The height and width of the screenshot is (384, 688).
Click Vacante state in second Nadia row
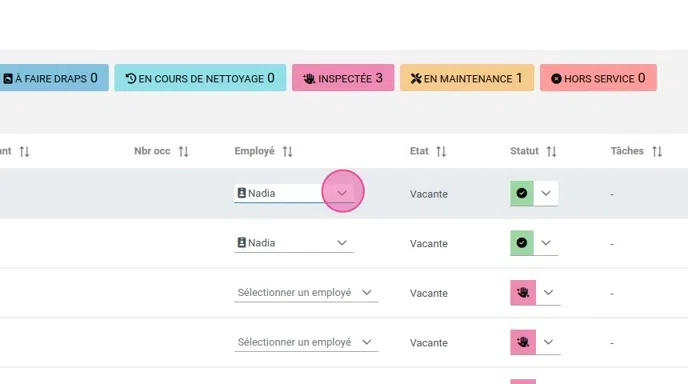429,244
